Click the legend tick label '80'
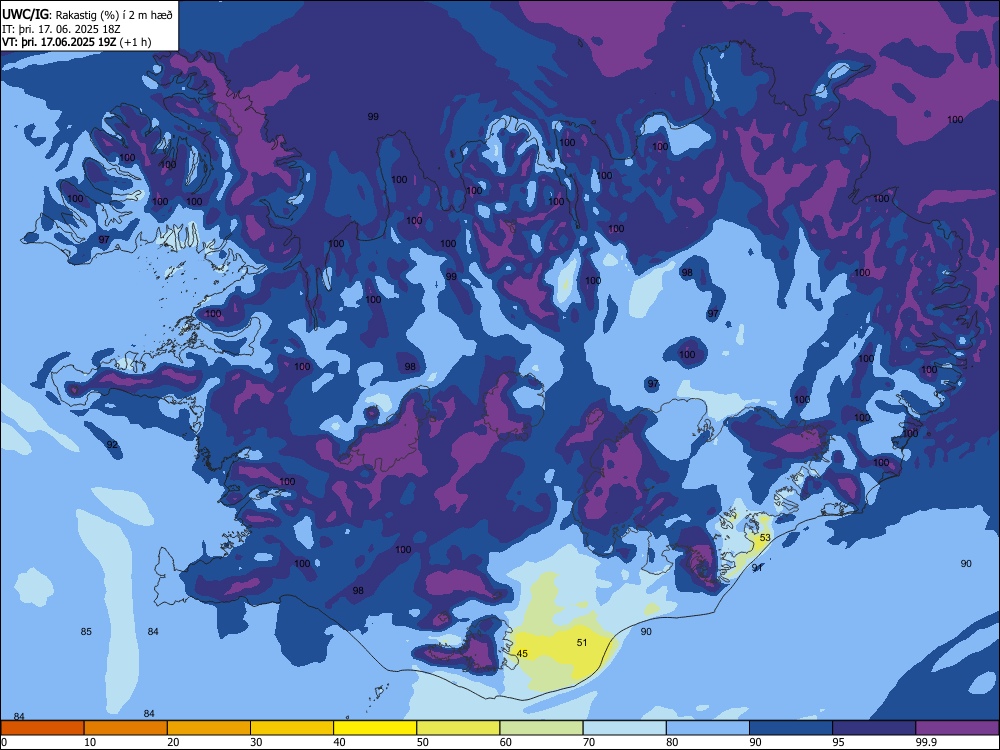1000x750 pixels. pos(672,742)
